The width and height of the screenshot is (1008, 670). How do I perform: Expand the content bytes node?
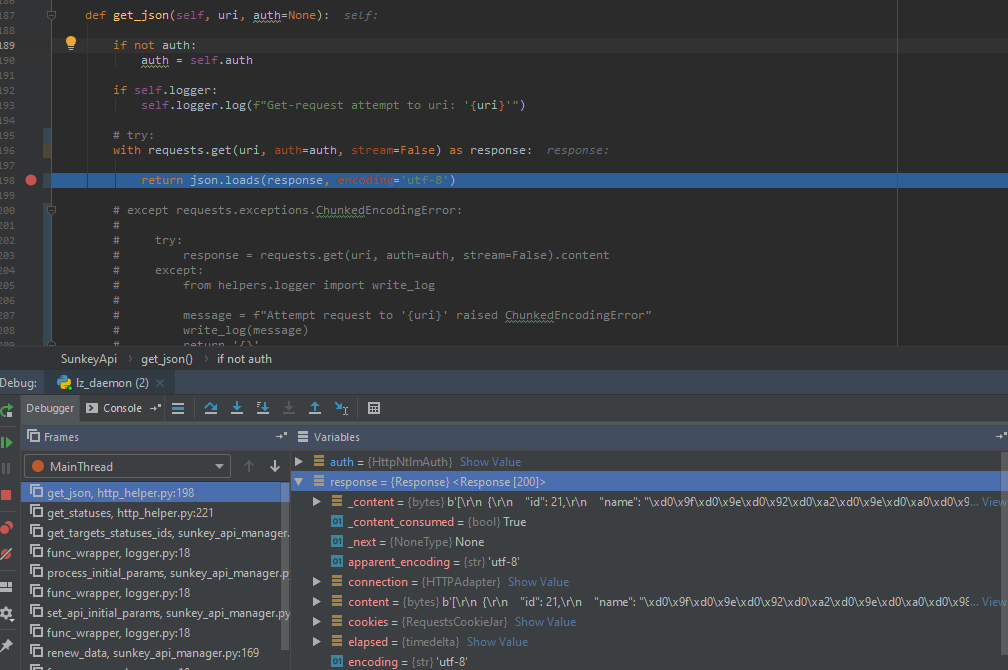tap(317, 602)
